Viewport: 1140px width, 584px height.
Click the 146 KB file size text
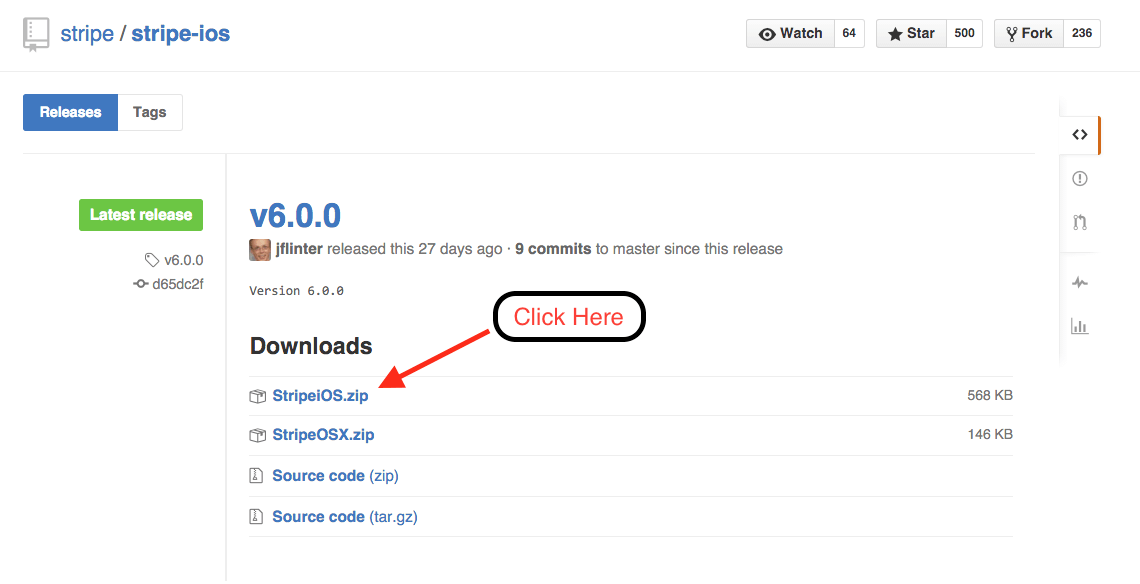pyautogui.click(x=990, y=434)
